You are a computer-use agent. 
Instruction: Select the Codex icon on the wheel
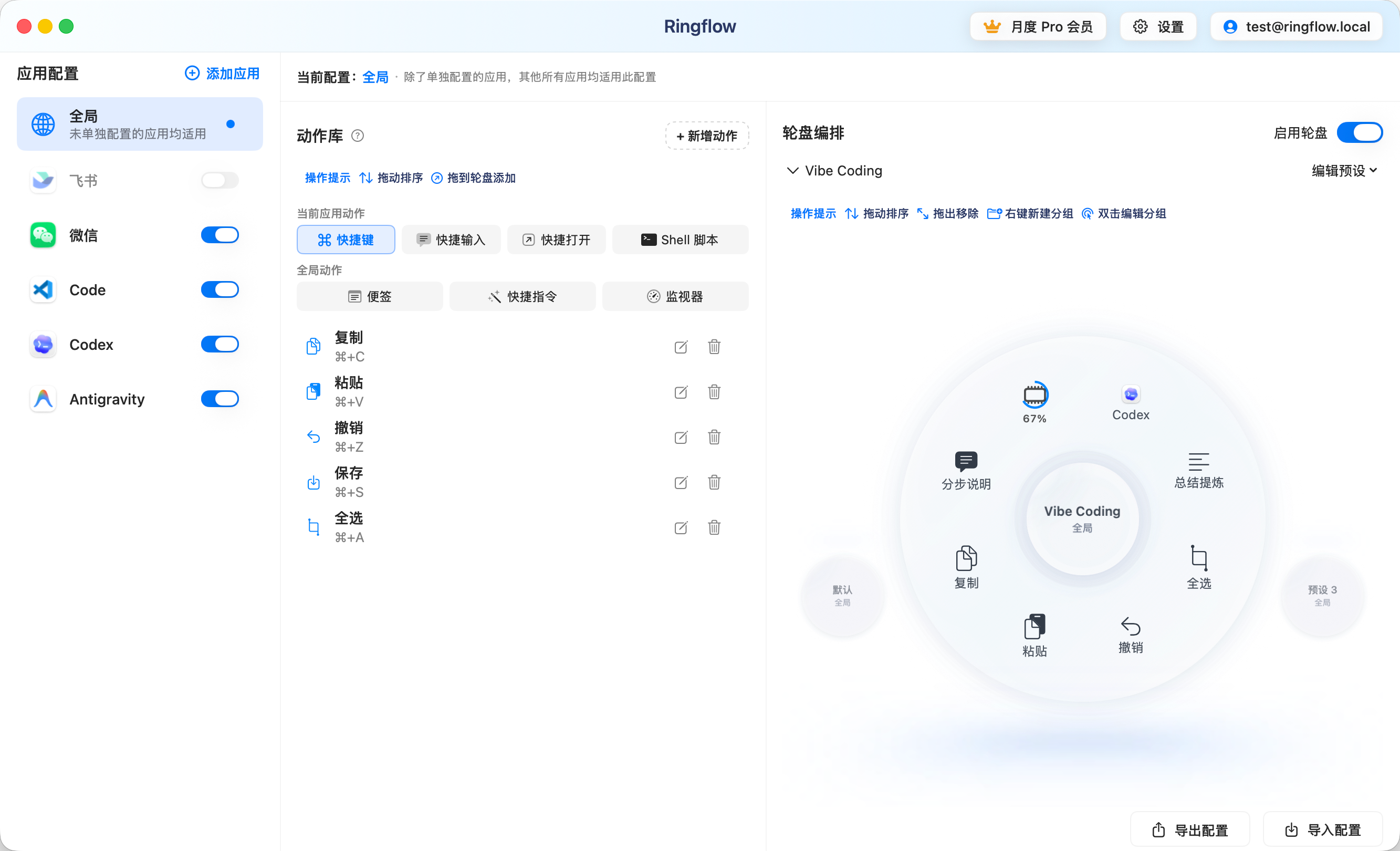1131,402
